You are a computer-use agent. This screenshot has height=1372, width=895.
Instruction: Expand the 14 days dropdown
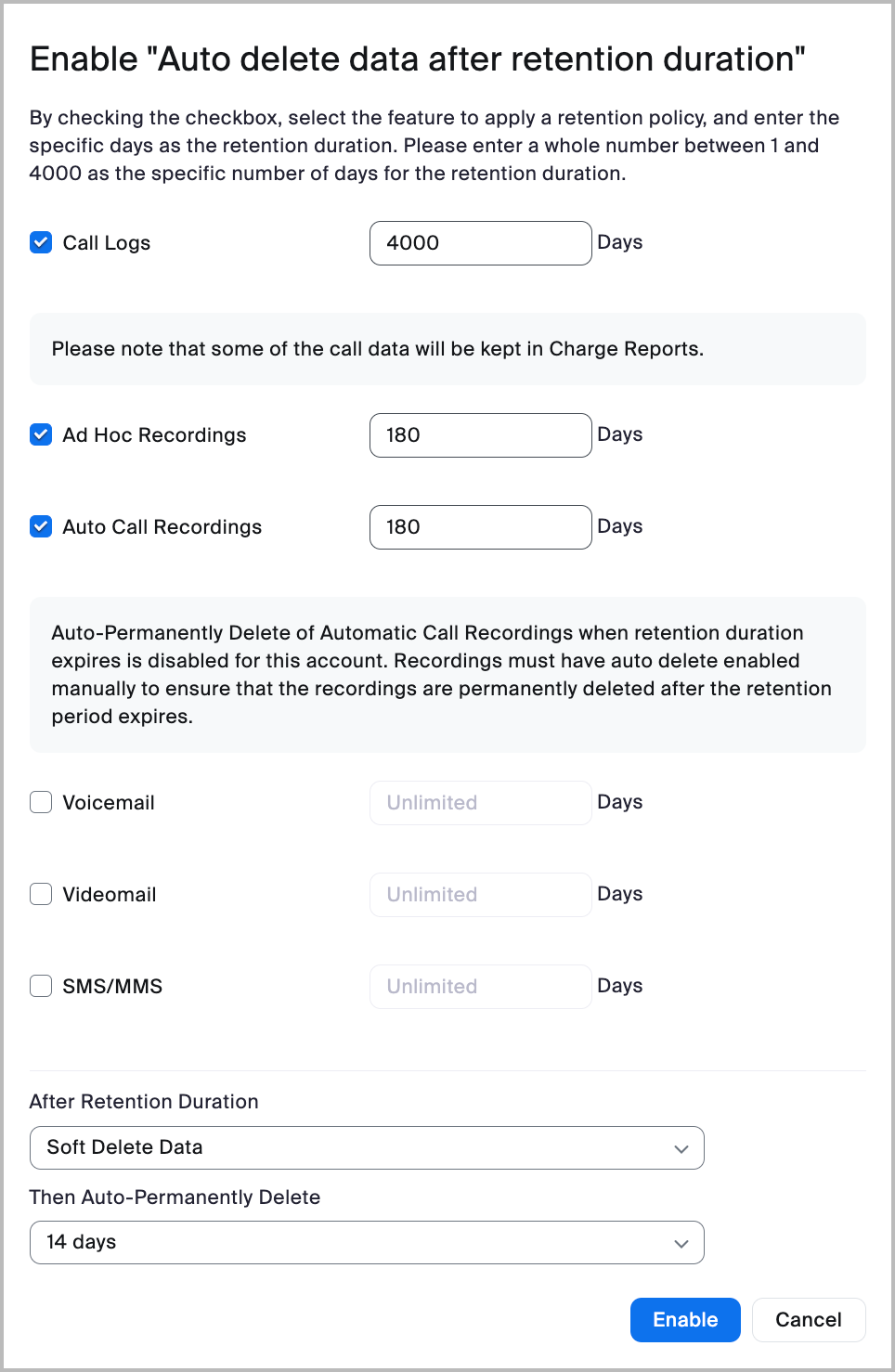tap(367, 1243)
